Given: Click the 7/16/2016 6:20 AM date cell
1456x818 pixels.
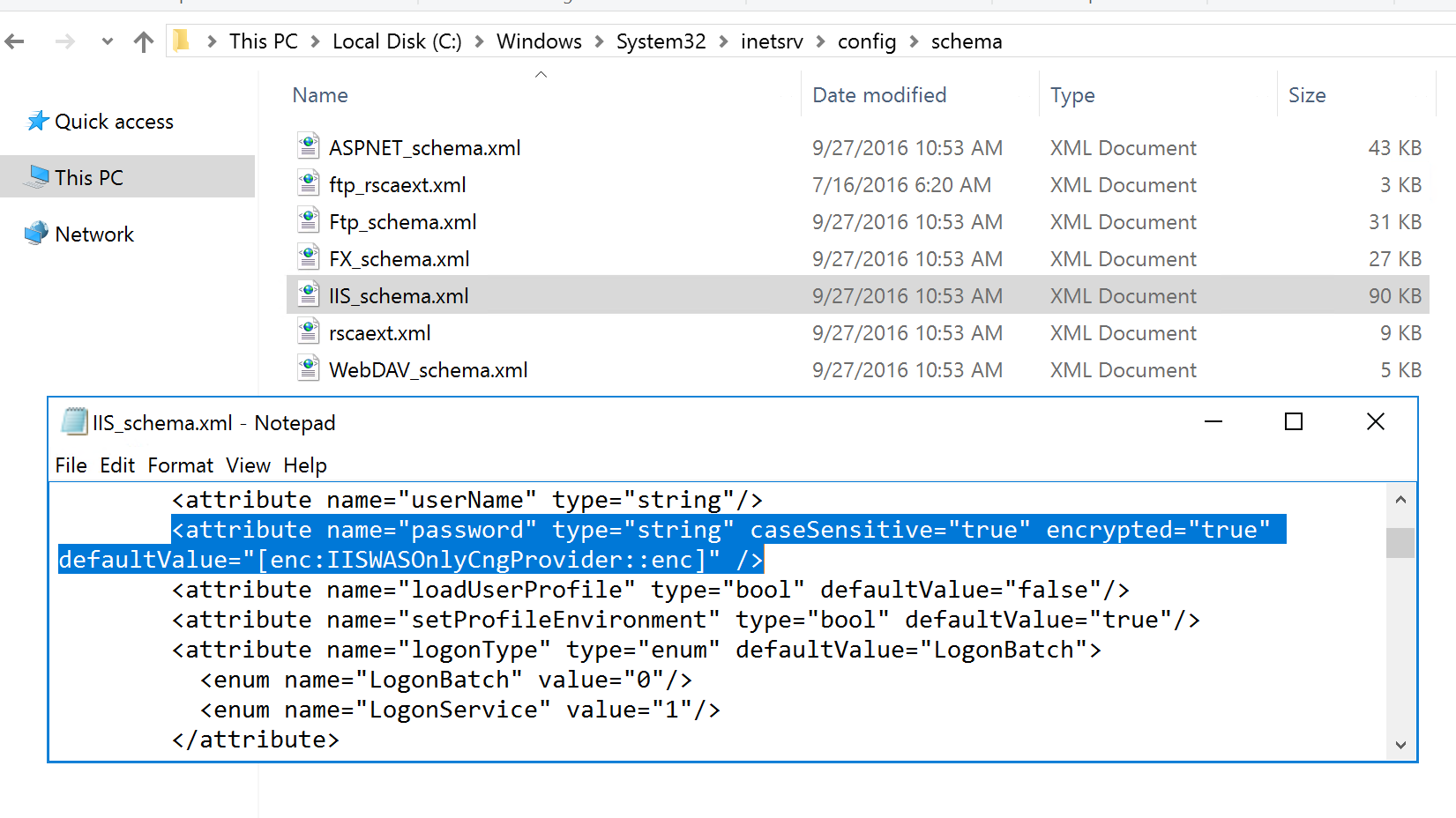Looking at the screenshot, I should [901, 185].
